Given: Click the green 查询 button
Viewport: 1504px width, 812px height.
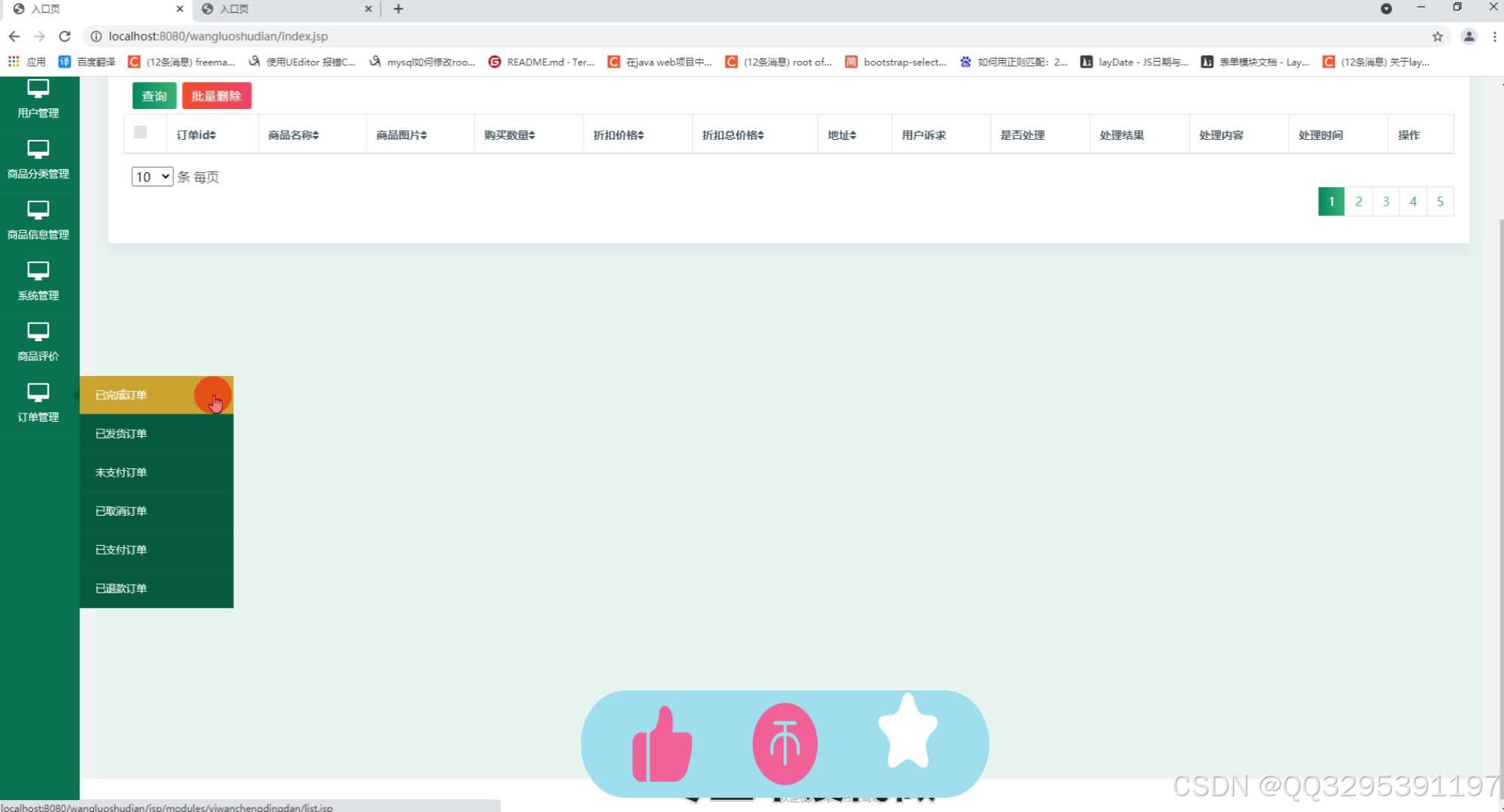Looking at the screenshot, I should (154, 95).
